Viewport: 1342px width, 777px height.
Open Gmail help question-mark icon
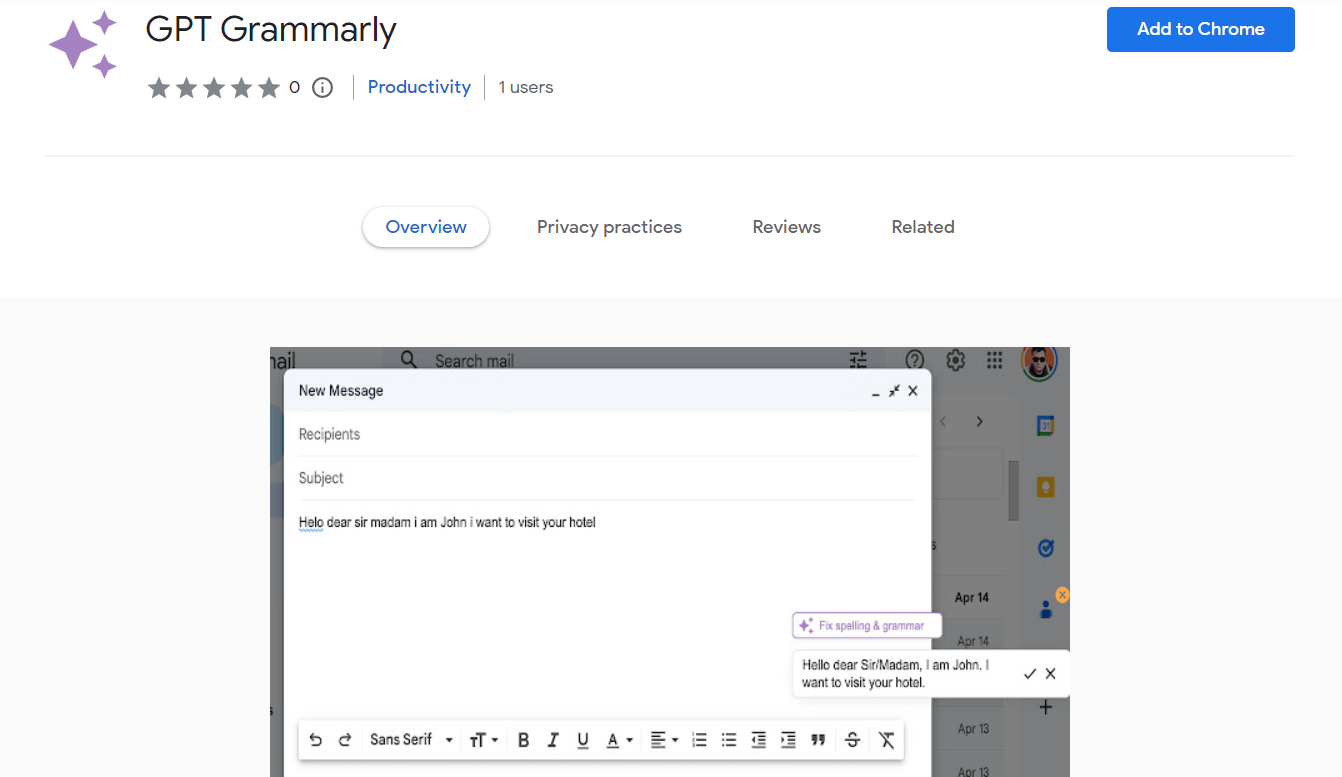point(914,360)
